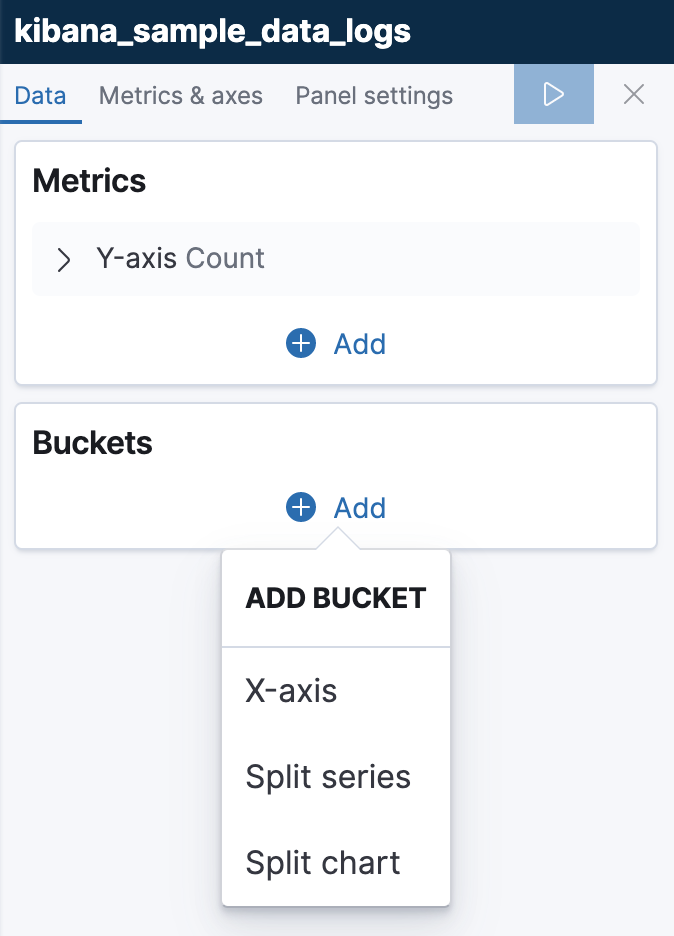This screenshot has height=936, width=674.
Task: Choose X-axis from the Add Bucket menu
Action: tap(291, 691)
